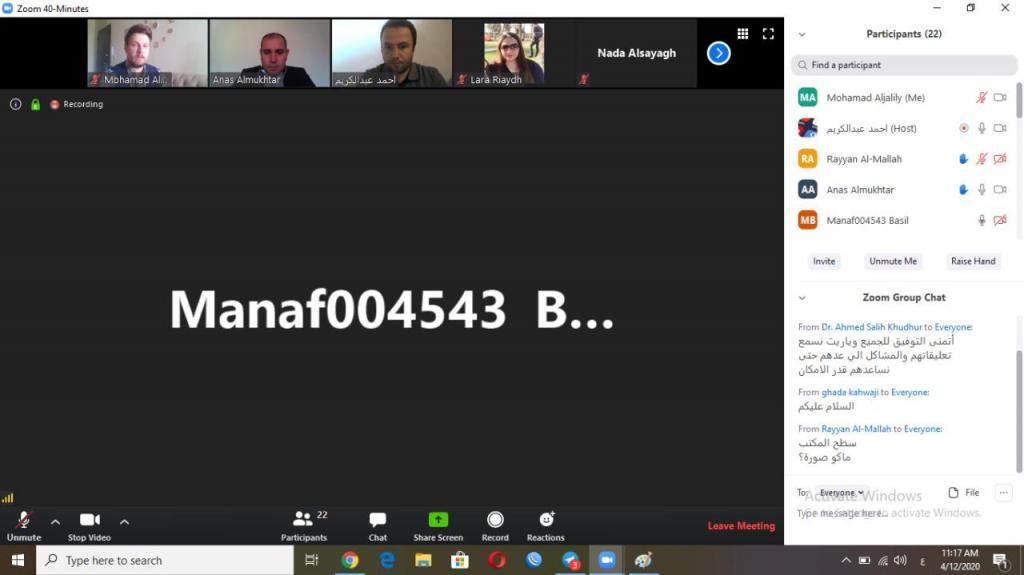Image resolution: width=1024 pixels, height=575 pixels.
Task: Expand audio options arrow beside Unmute
Action: point(55,521)
